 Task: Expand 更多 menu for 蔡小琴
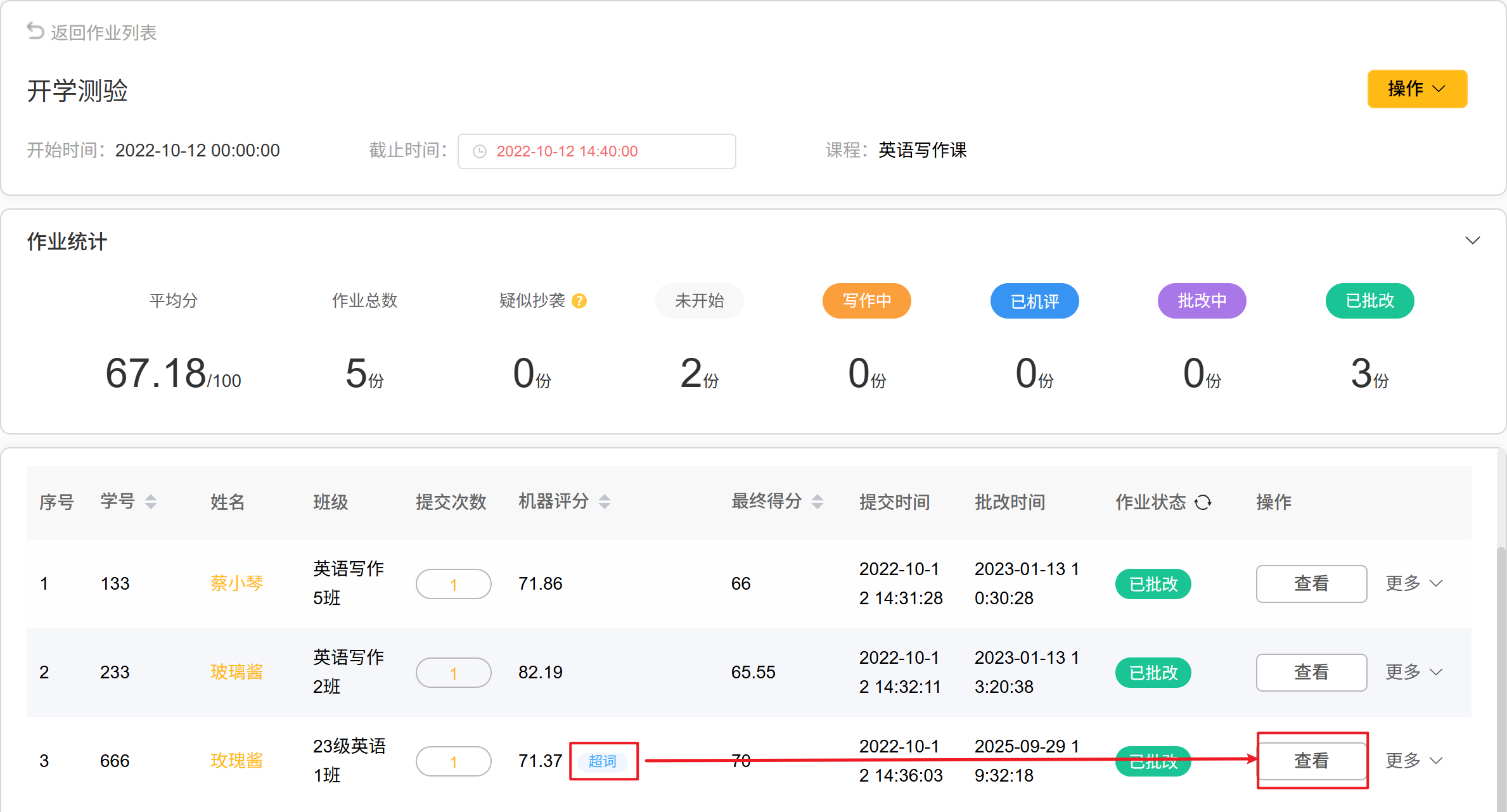point(1413,583)
